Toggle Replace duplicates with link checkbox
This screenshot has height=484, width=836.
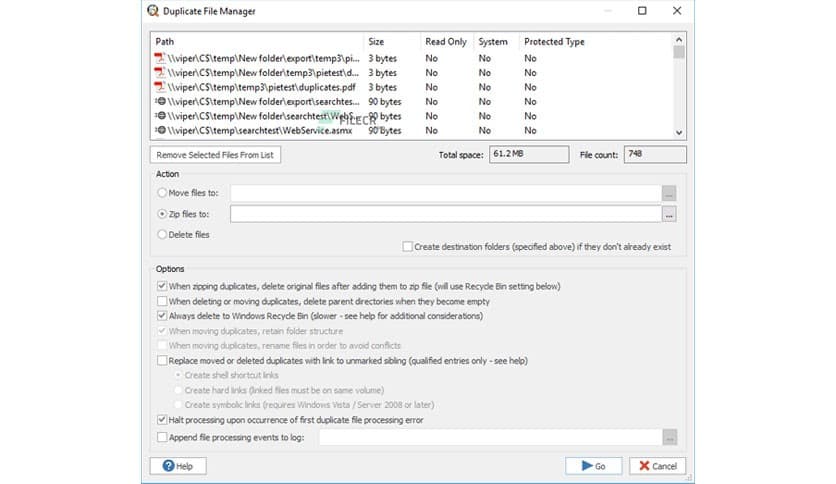point(162,361)
